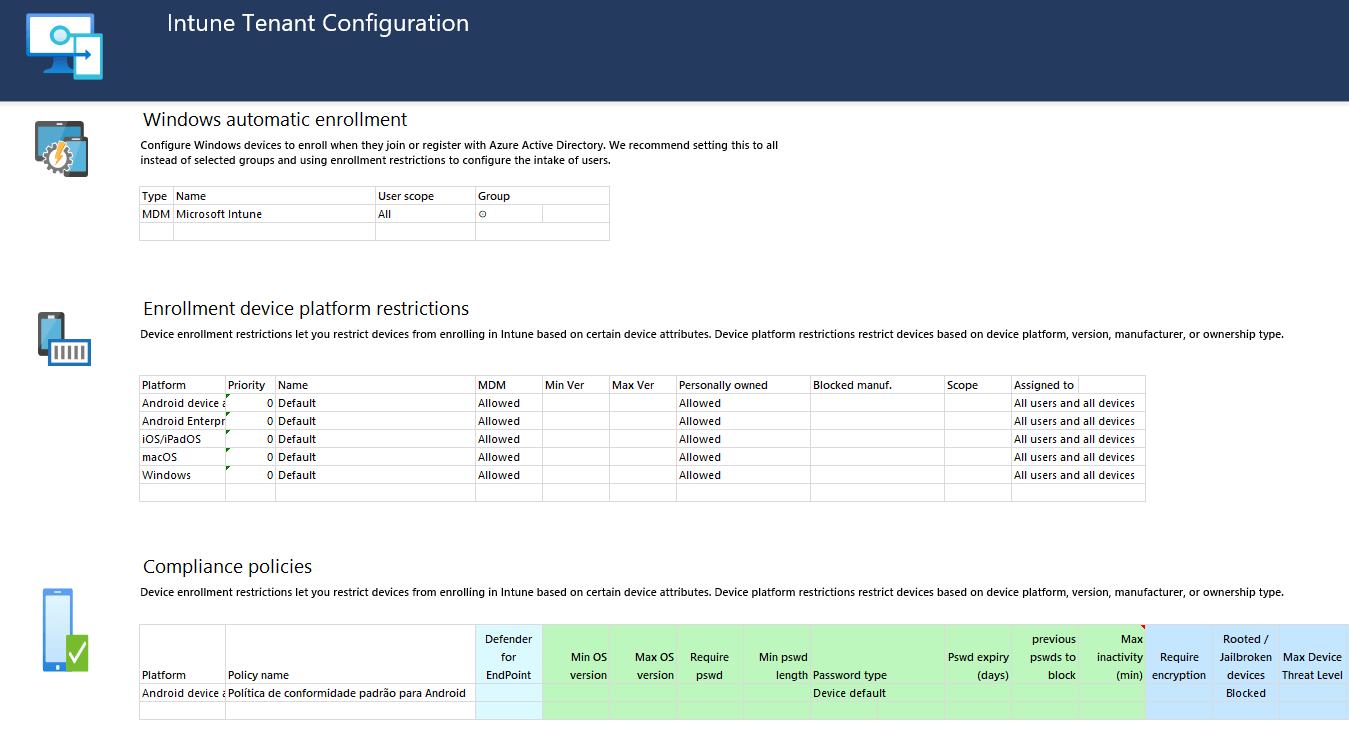Click the Max OS version column header
This screenshot has height=738, width=1349.
[x=643, y=655]
